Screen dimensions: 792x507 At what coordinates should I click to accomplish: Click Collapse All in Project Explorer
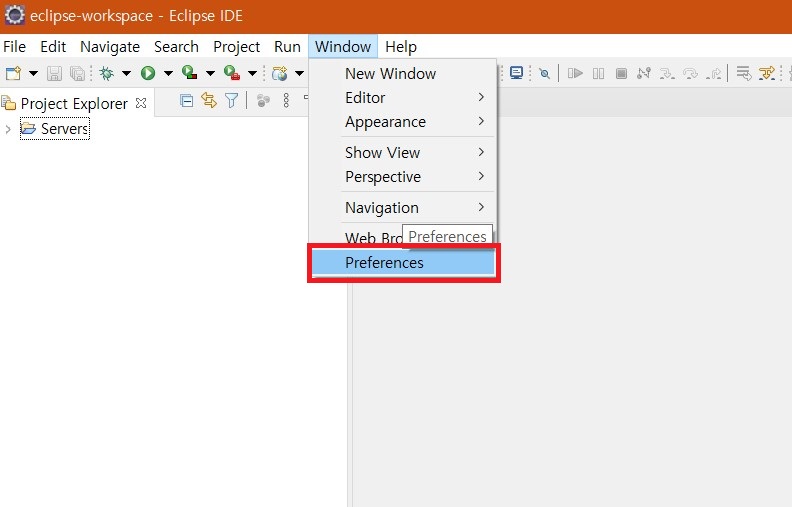tap(186, 101)
